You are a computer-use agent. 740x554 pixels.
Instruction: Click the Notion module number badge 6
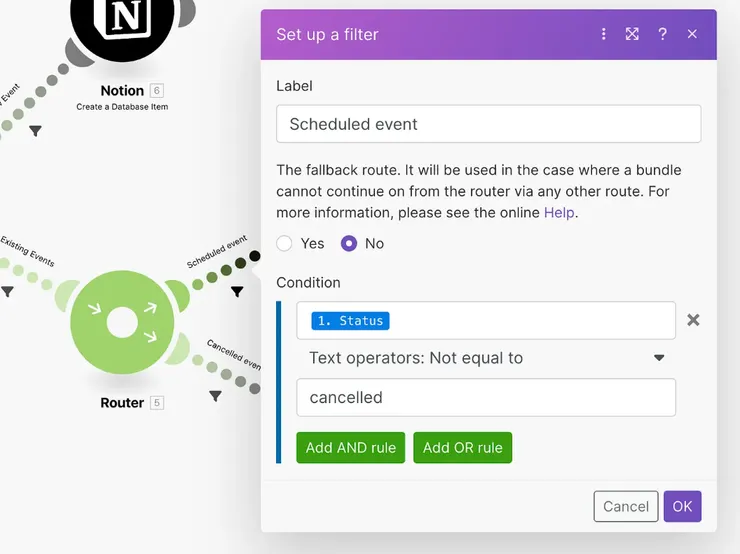point(157,90)
